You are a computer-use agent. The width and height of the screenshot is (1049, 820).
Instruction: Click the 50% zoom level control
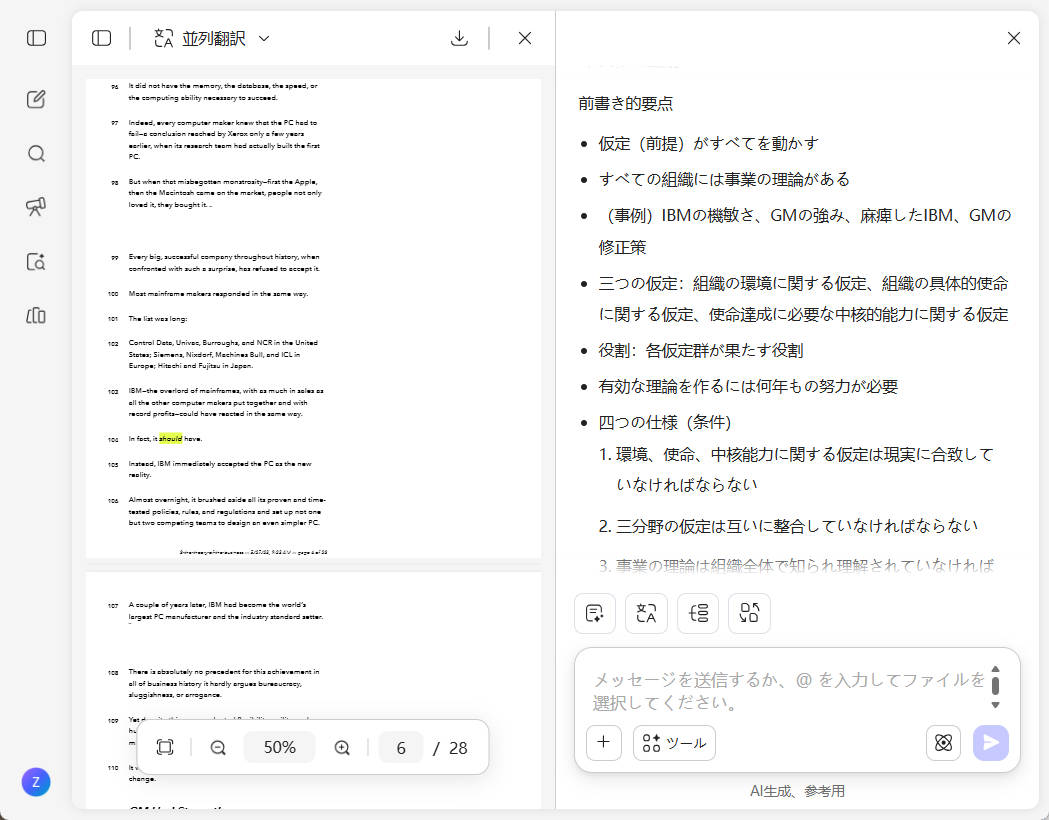279,747
